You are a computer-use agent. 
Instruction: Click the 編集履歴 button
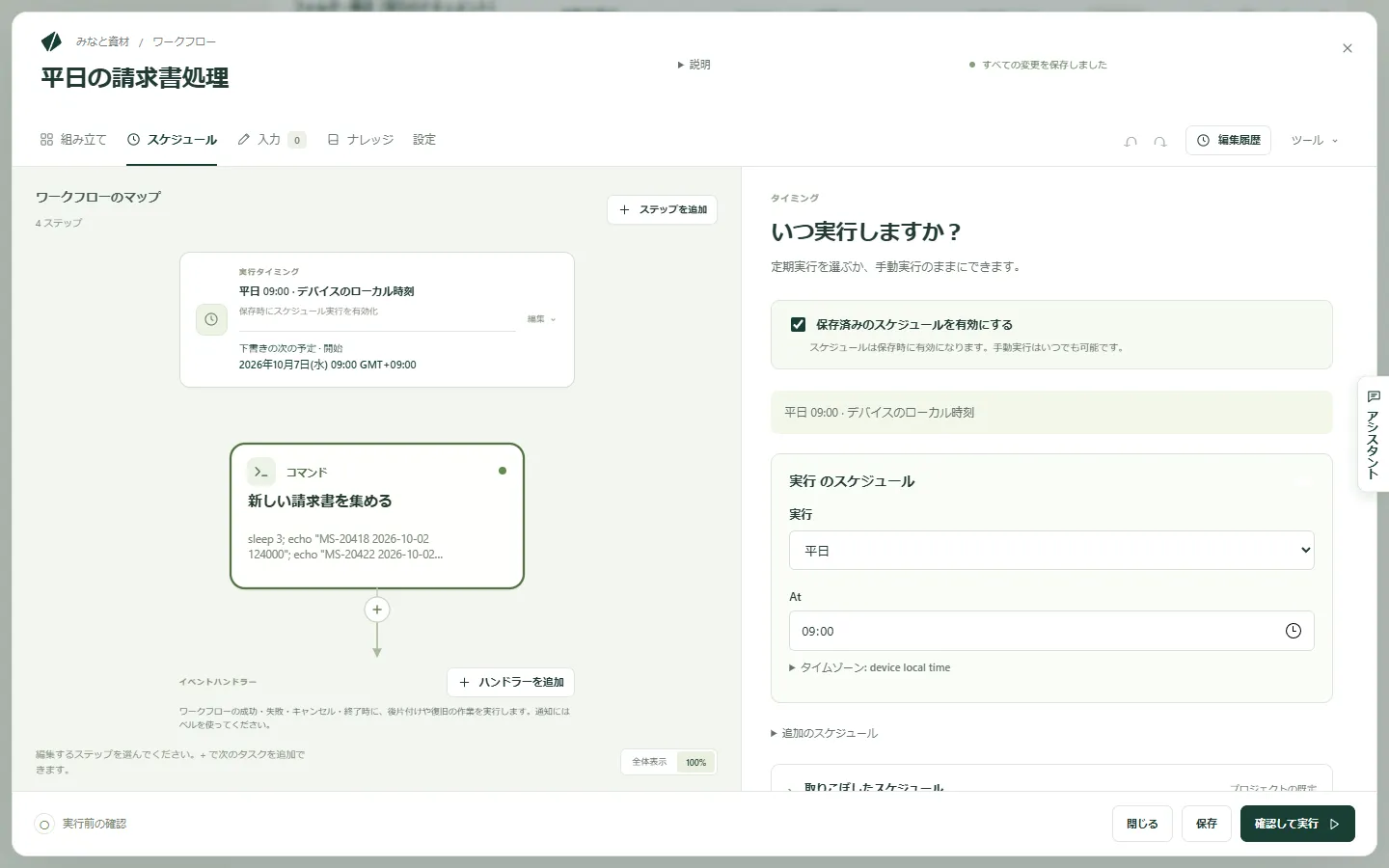tap(1228, 141)
